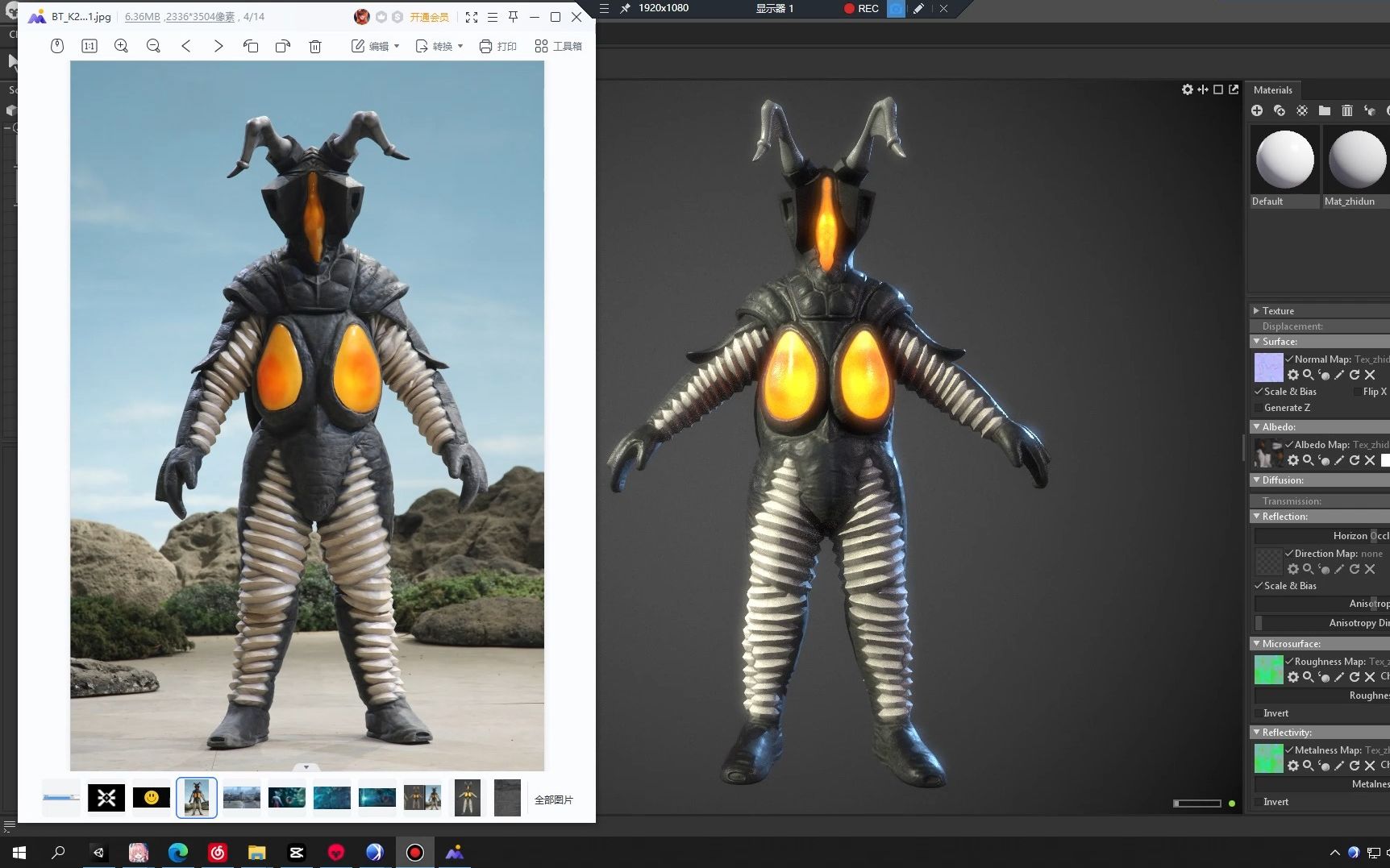The image size is (1390, 868).
Task: Adjust the Horizon Occlusion slider
Action: pyautogui.click(x=1322, y=536)
